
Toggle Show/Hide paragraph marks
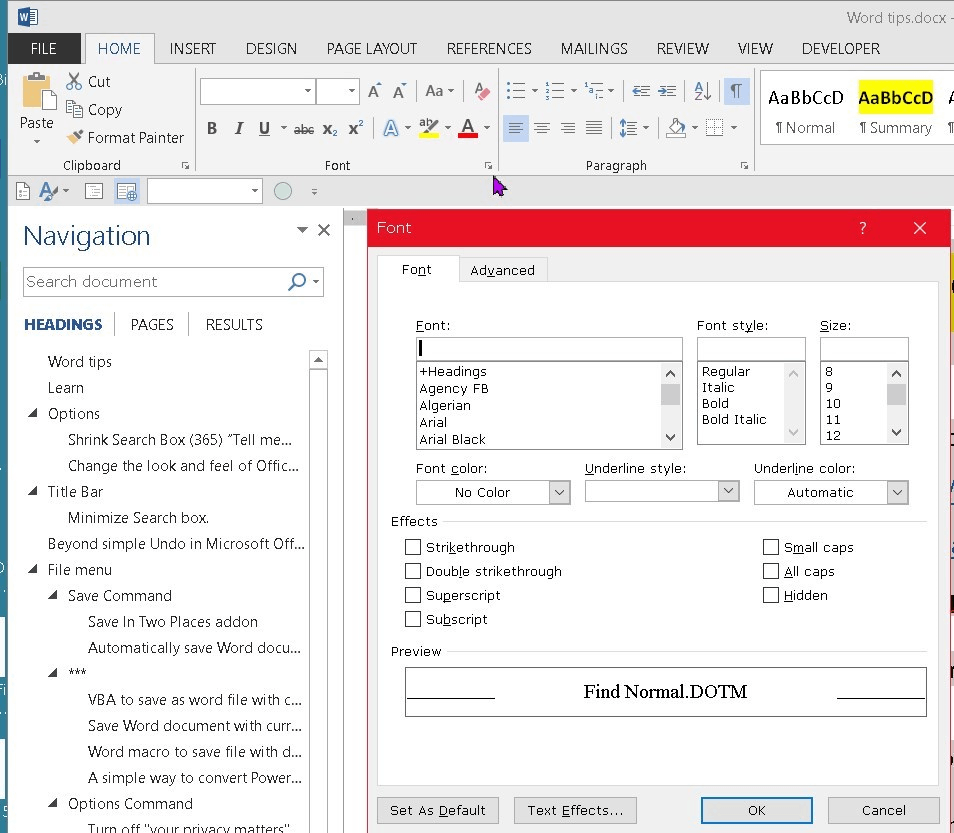click(x=736, y=91)
